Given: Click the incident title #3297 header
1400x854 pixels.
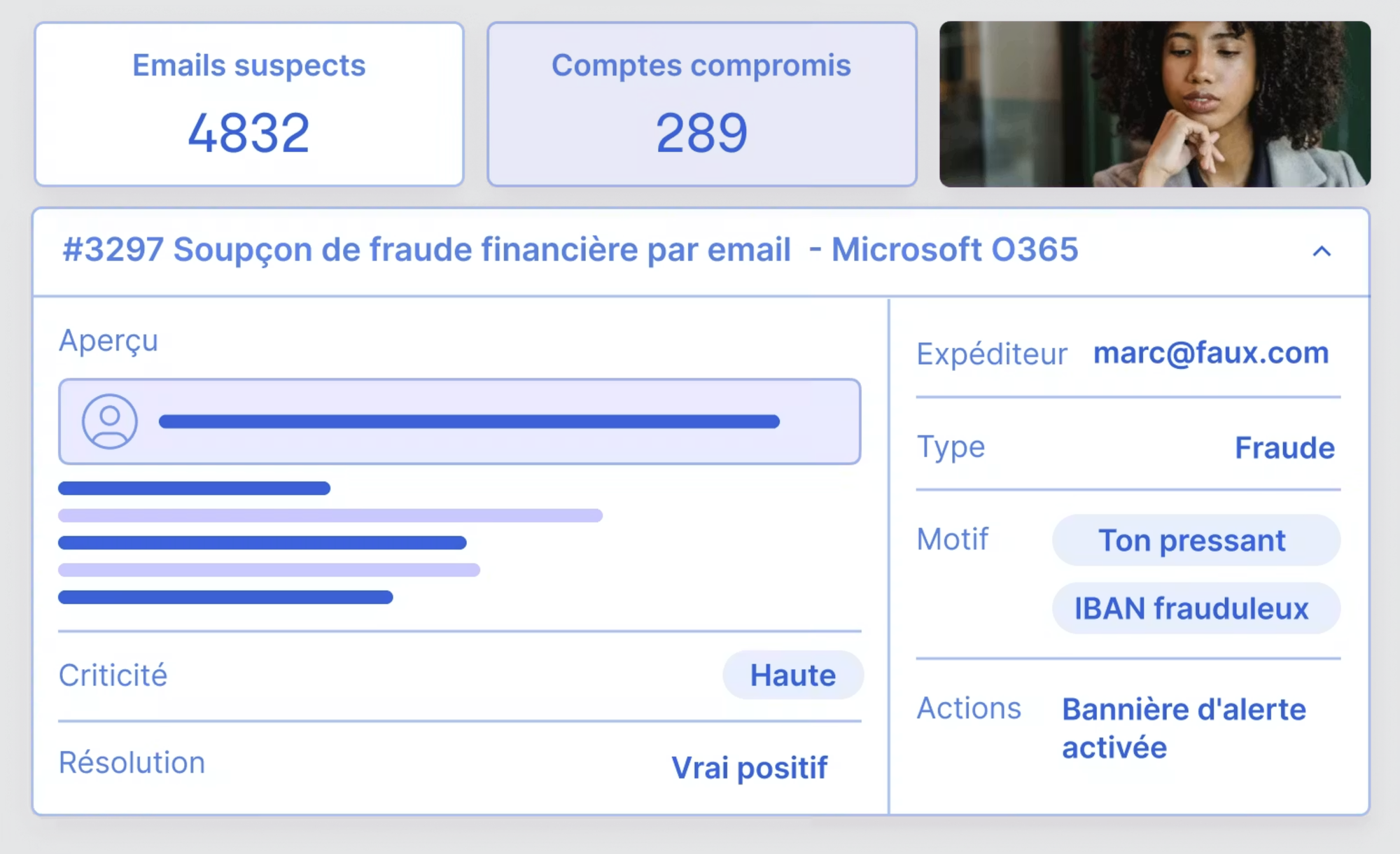Looking at the screenshot, I should [x=570, y=250].
